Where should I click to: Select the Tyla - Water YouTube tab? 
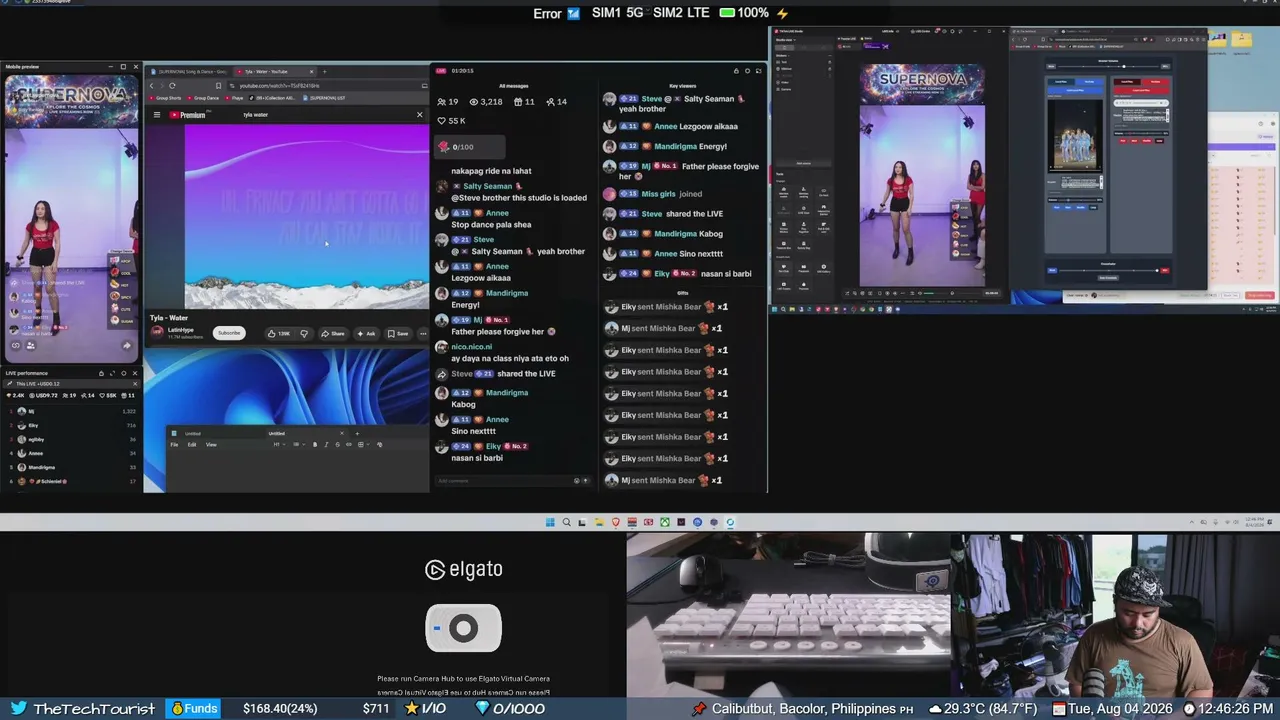point(274,71)
